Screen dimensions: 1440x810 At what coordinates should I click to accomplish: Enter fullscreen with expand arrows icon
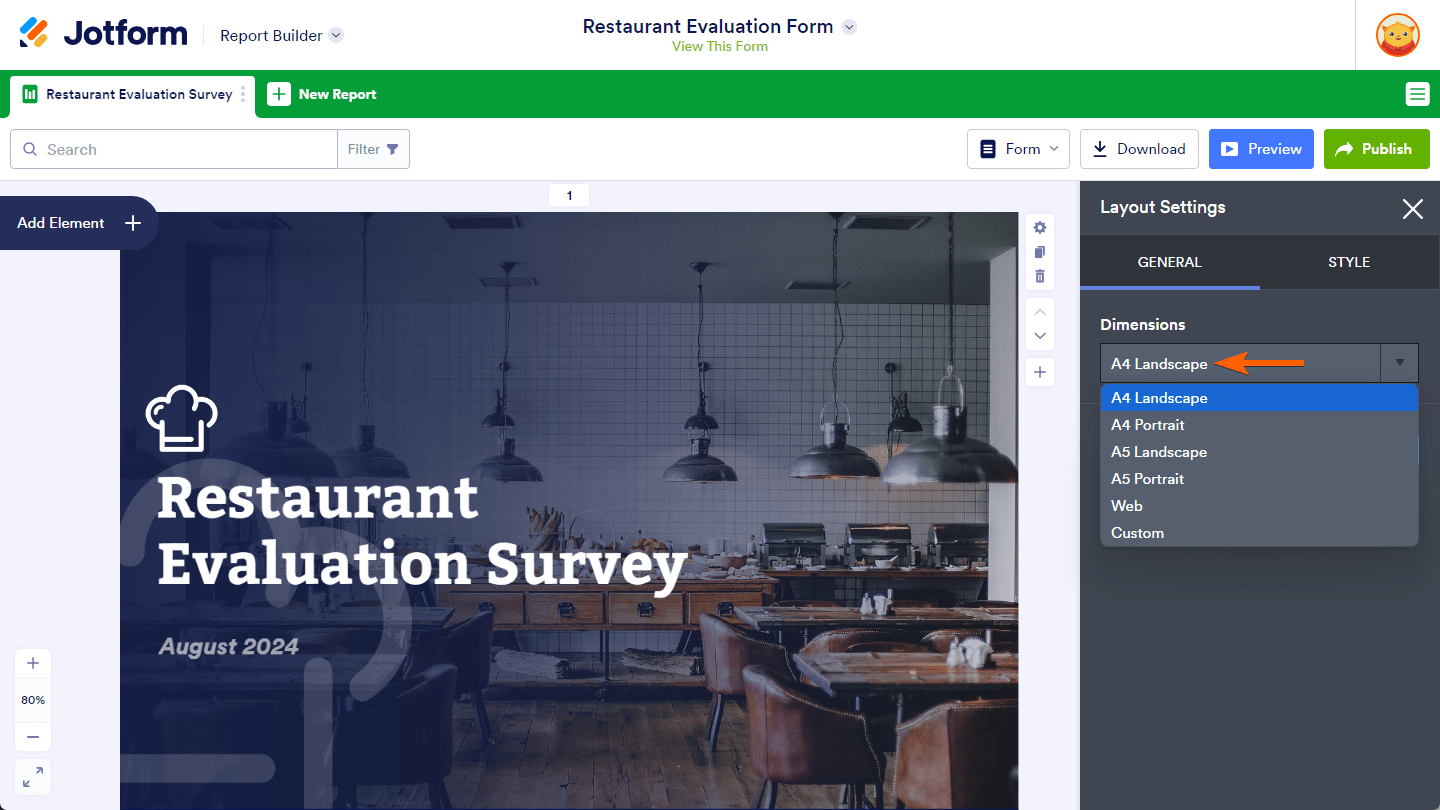pos(33,777)
